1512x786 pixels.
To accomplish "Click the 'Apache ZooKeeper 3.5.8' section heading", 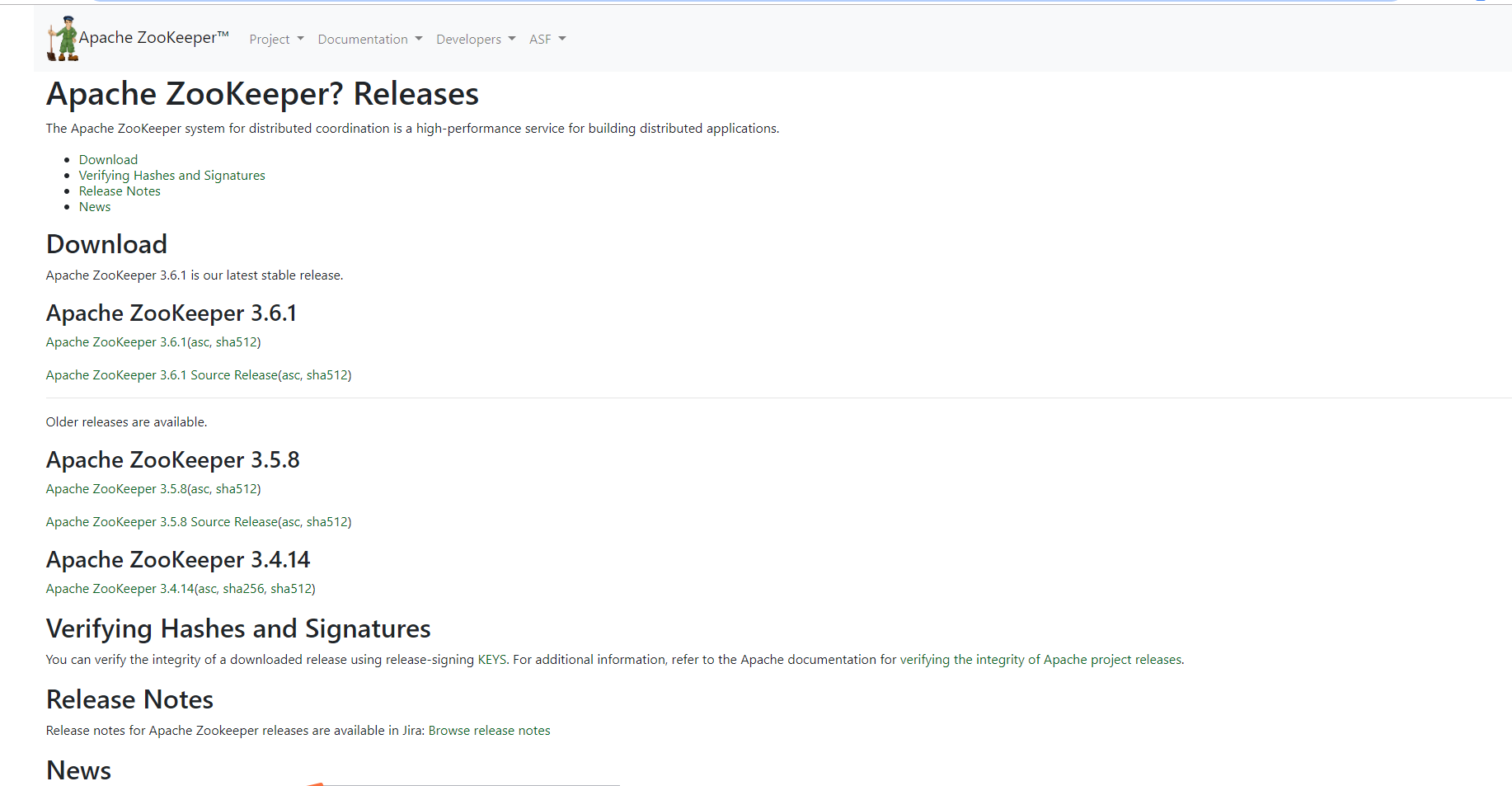I will pyautogui.click(x=173, y=460).
